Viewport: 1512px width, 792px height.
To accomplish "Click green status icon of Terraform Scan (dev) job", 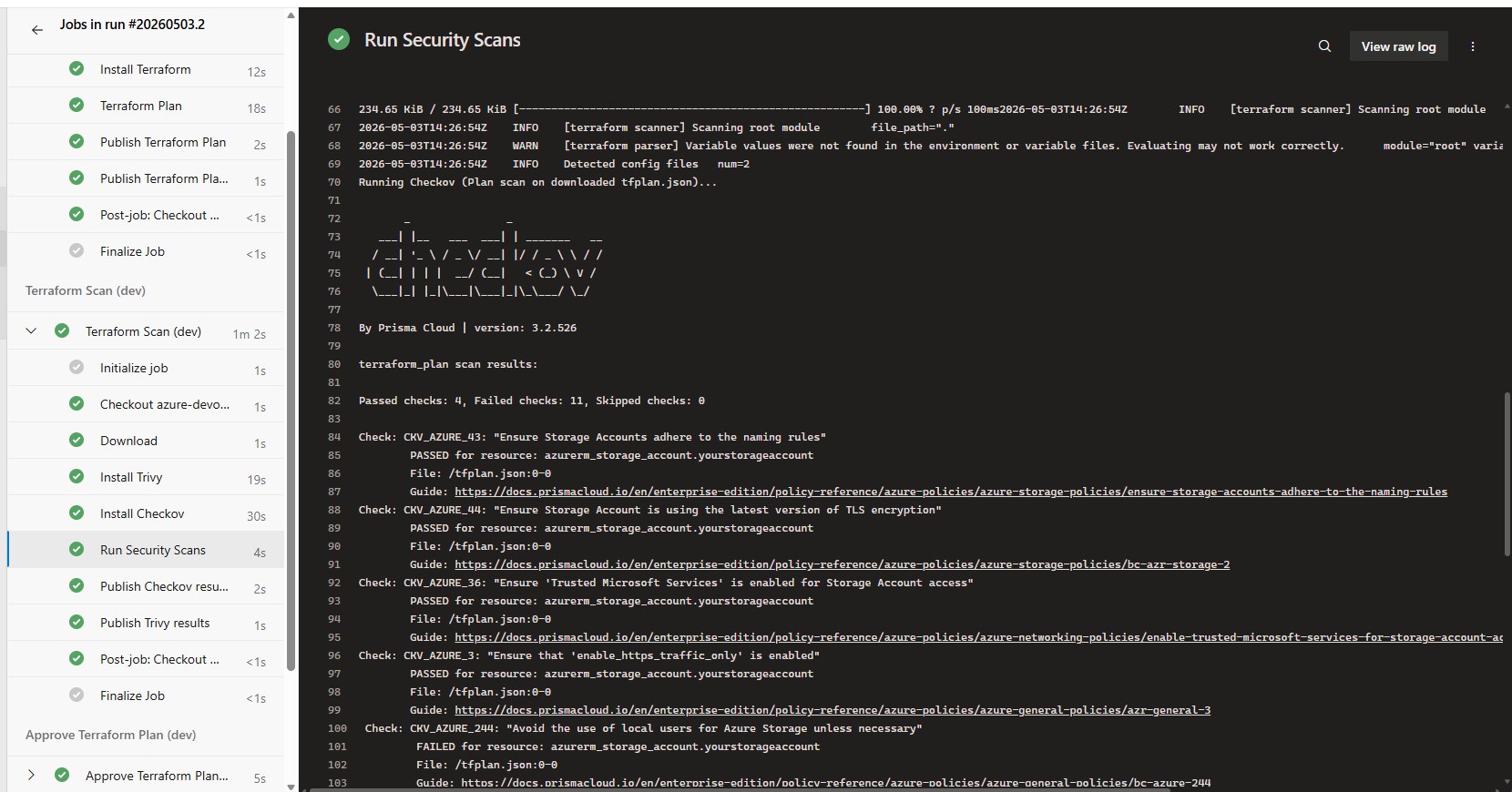I will tap(62, 330).
